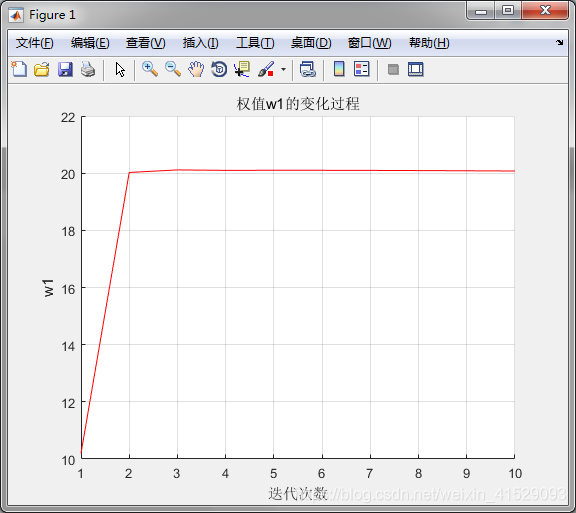Image resolution: width=576 pixels, height=513 pixels.
Task: Open the 帮助(H) menu
Action: tap(429, 43)
